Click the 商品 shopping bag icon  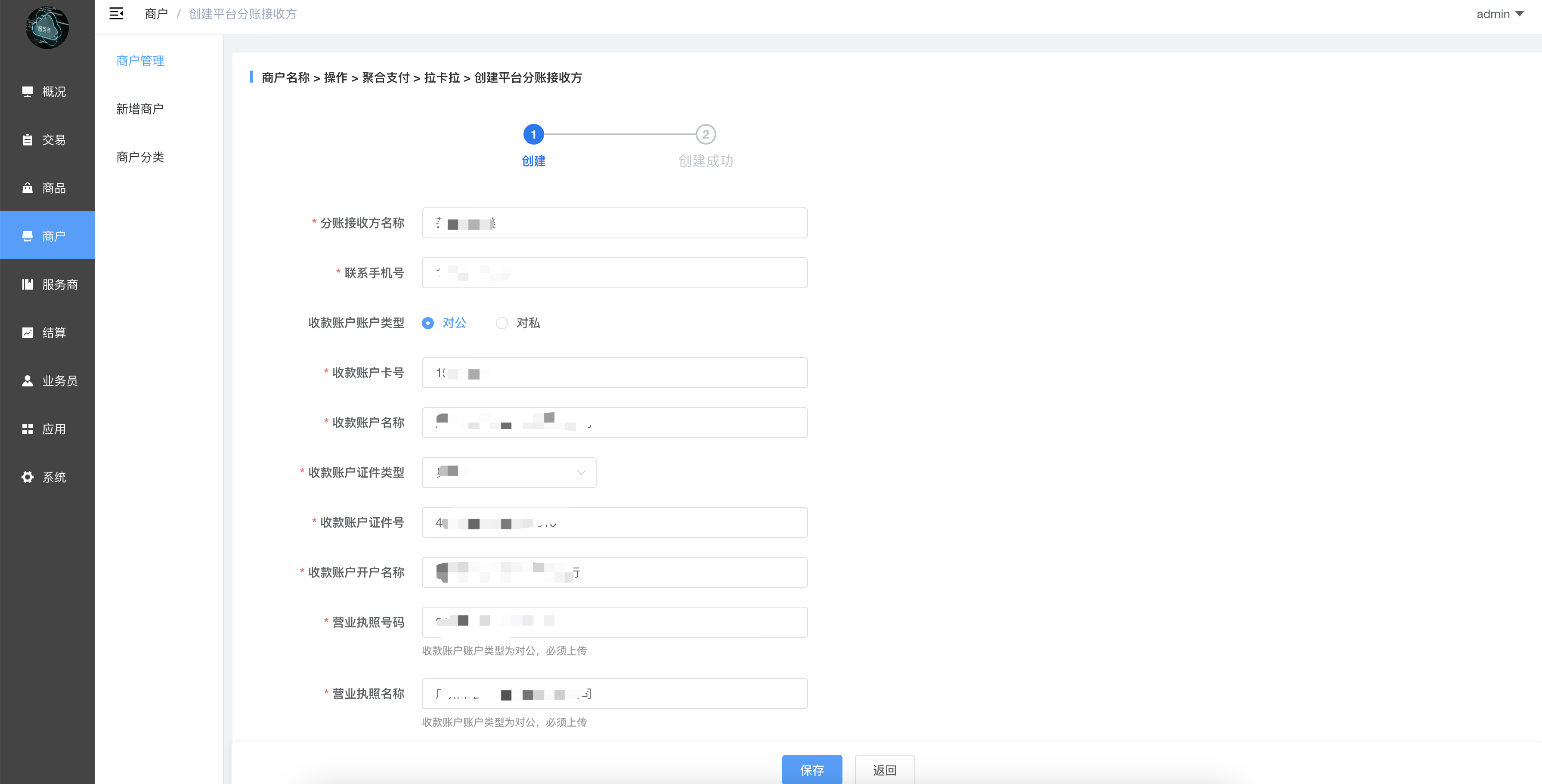[x=28, y=188]
